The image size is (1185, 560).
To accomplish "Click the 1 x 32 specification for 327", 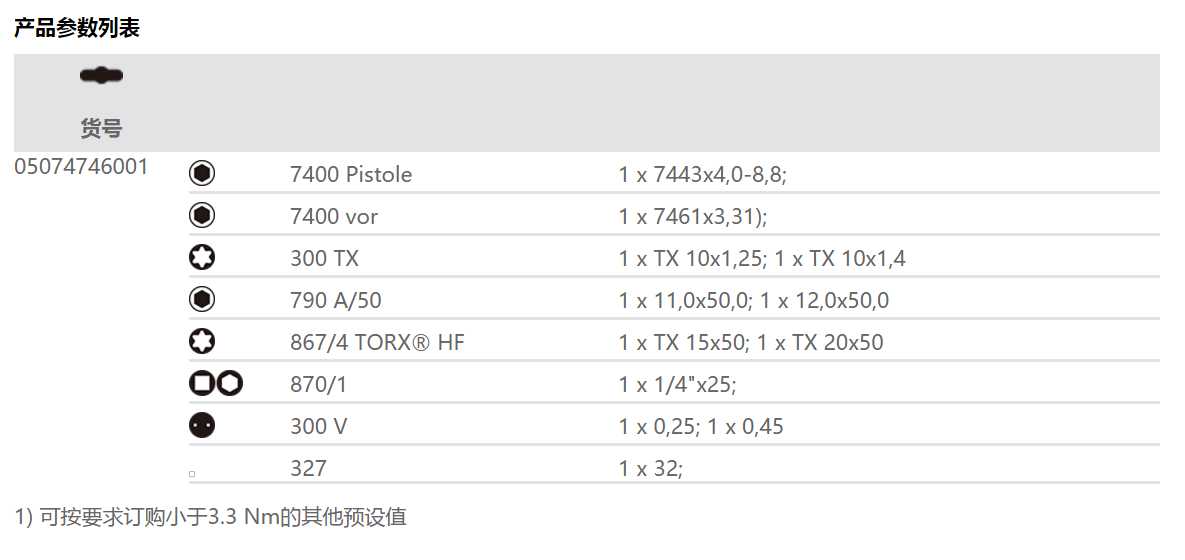I will [x=650, y=468].
